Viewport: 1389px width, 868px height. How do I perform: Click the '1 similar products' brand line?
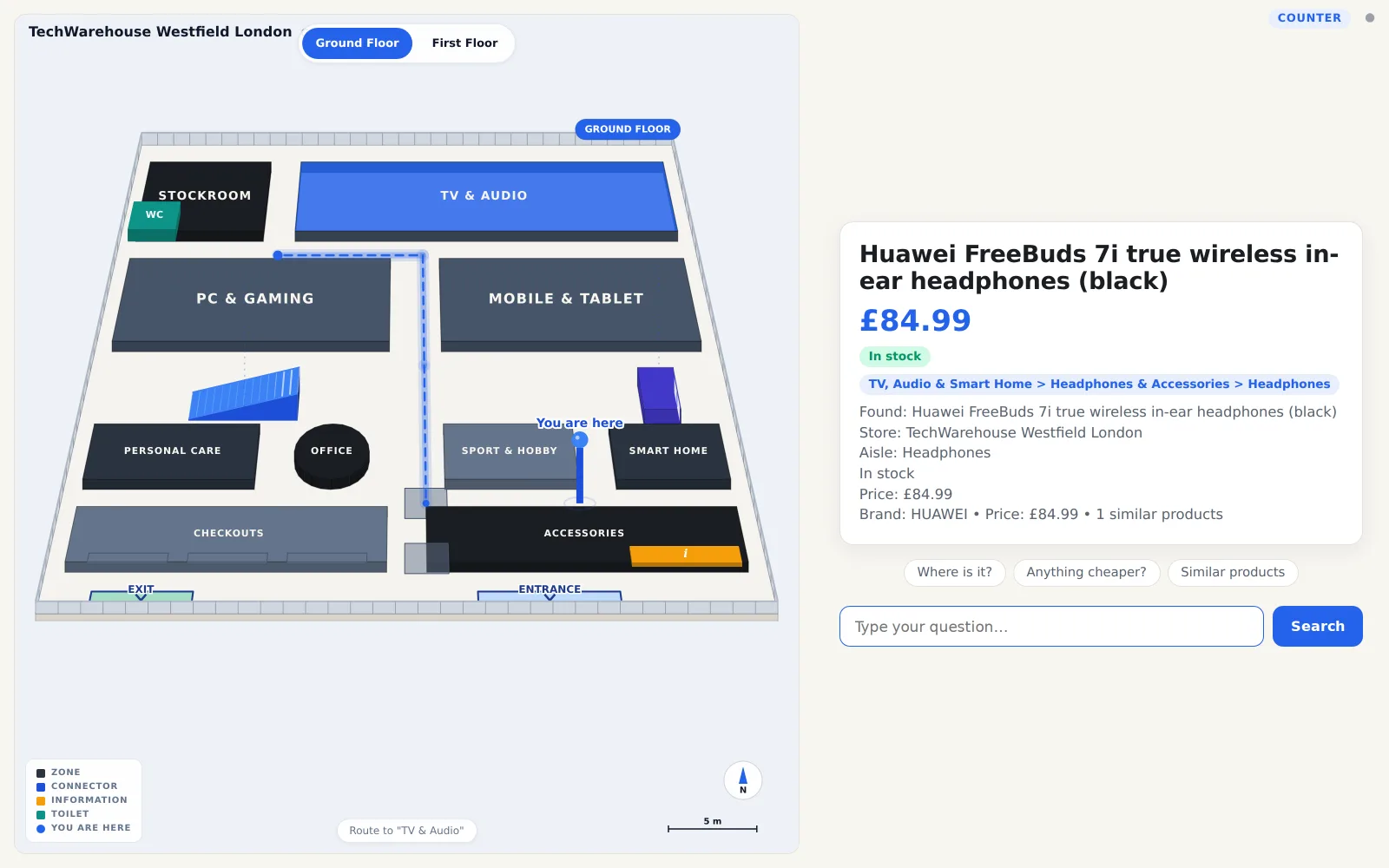pos(1041,515)
